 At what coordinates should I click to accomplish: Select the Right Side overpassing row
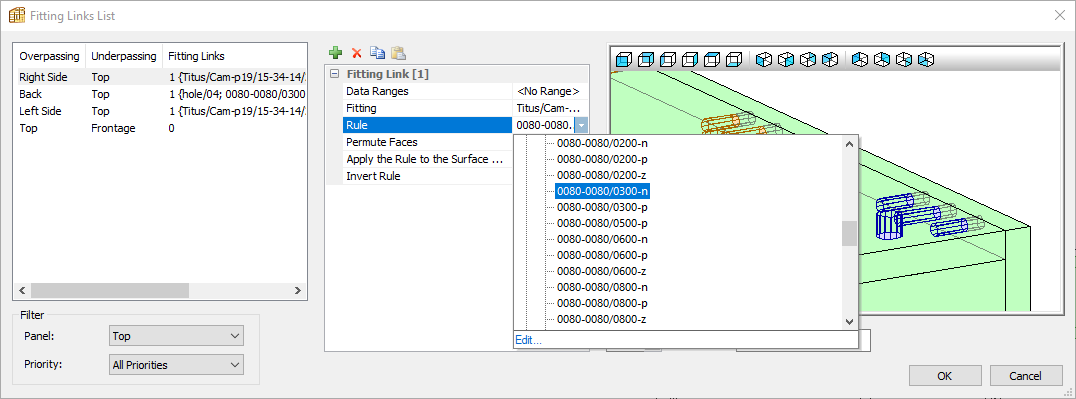coord(160,78)
